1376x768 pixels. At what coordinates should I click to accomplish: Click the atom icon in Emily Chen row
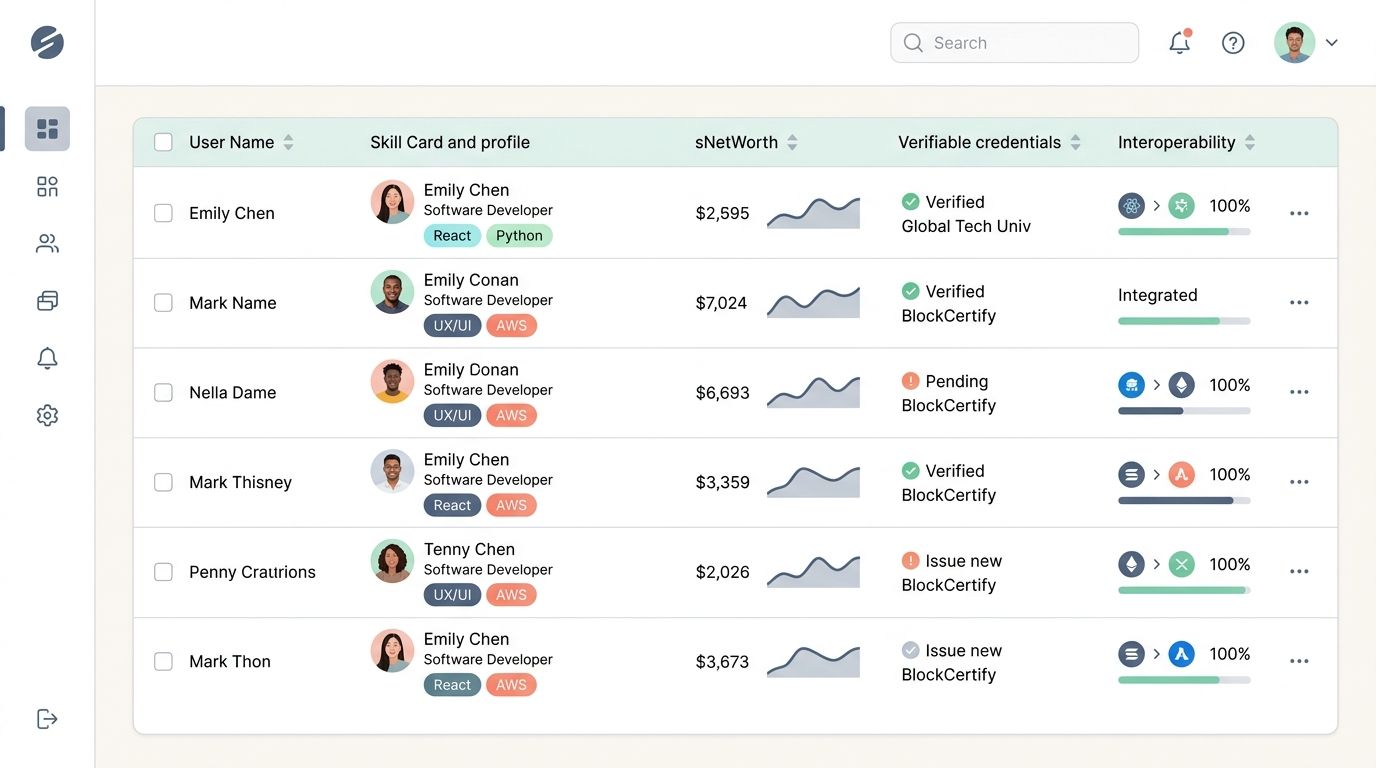tap(1131, 206)
